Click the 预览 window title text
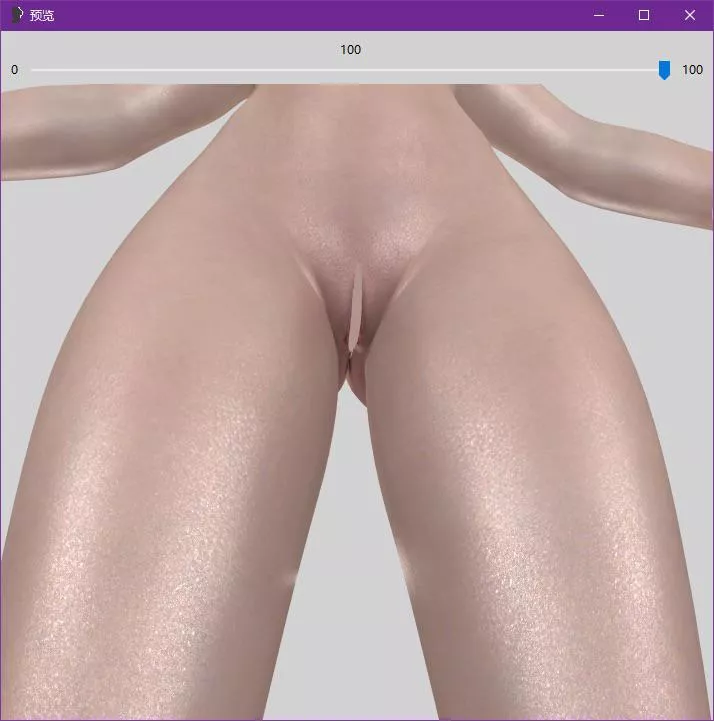The width and height of the screenshot is (714, 721). 42,15
